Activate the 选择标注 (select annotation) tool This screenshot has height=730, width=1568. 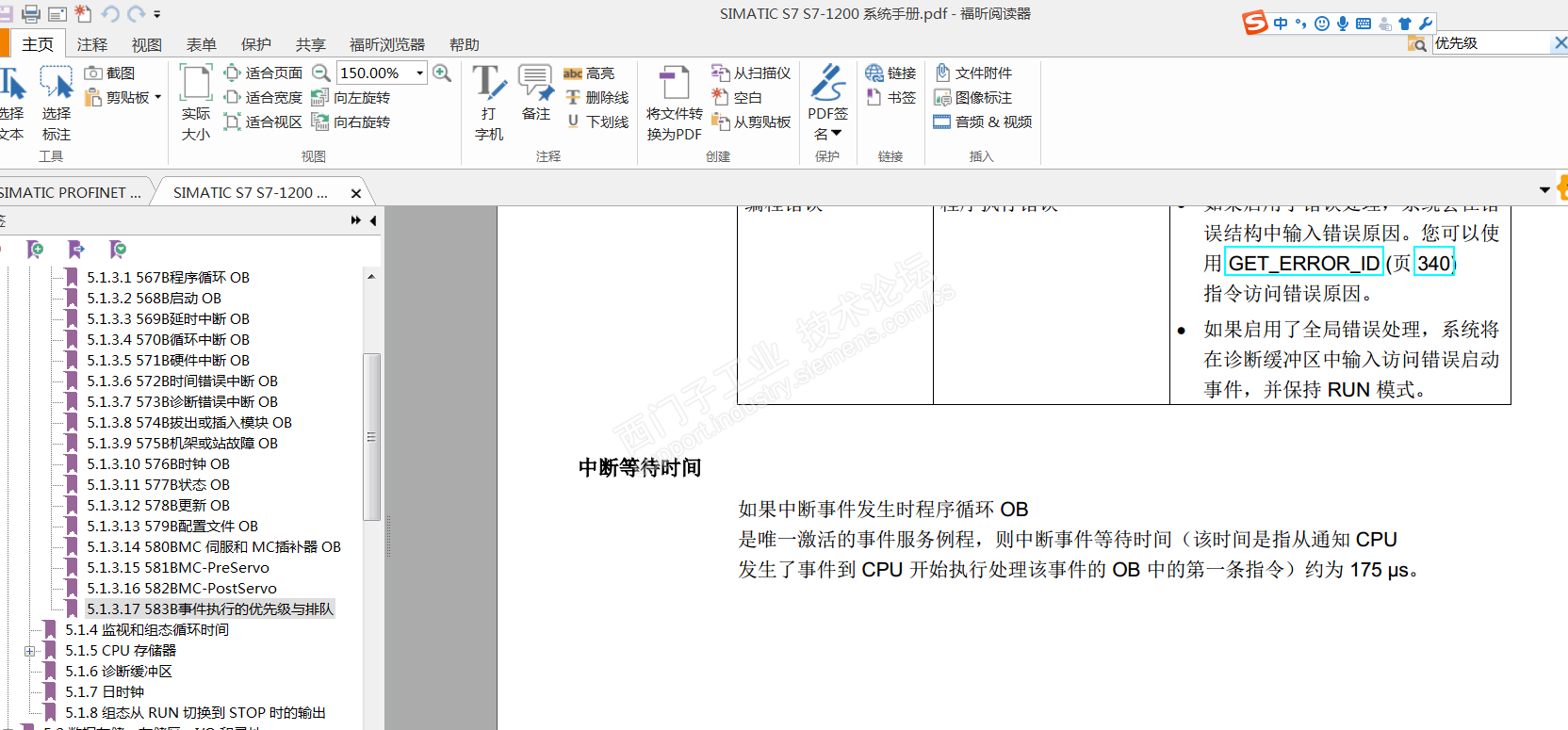pos(57,104)
